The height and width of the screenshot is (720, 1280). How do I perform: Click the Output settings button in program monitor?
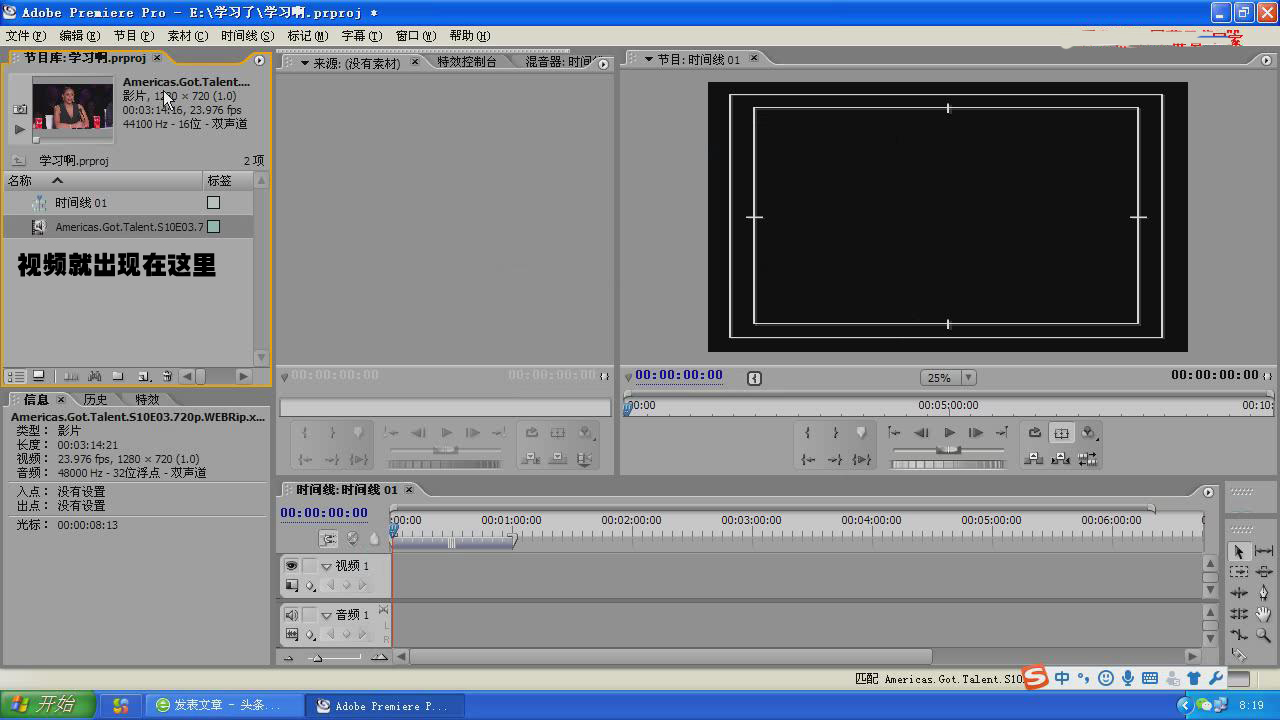point(1088,432)
